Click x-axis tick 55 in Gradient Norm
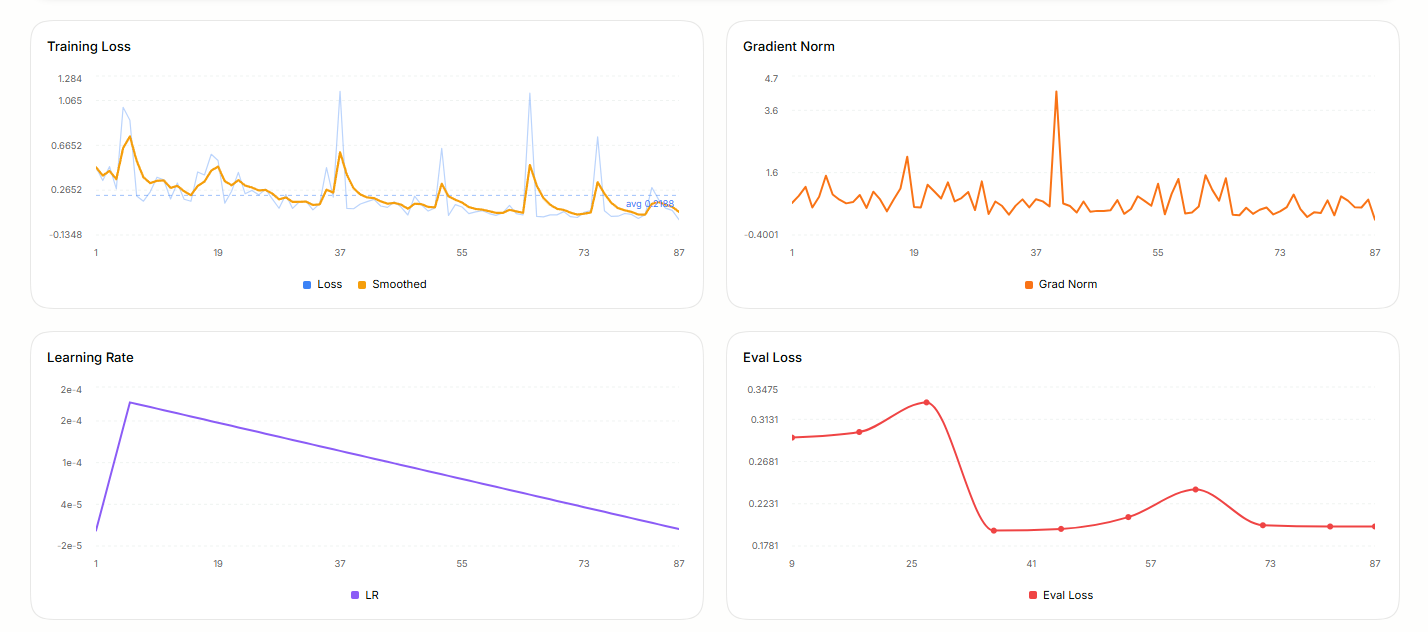Viewport: 1428px width, 632px height. click(1158, 253)
